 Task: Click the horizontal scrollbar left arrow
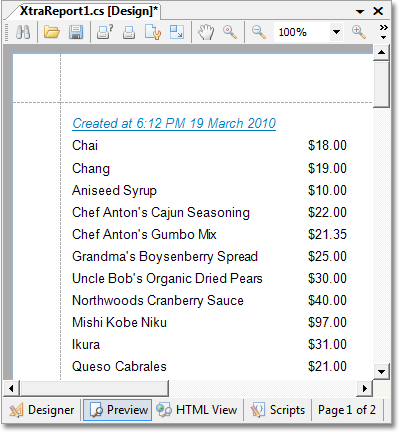point(11,388)
